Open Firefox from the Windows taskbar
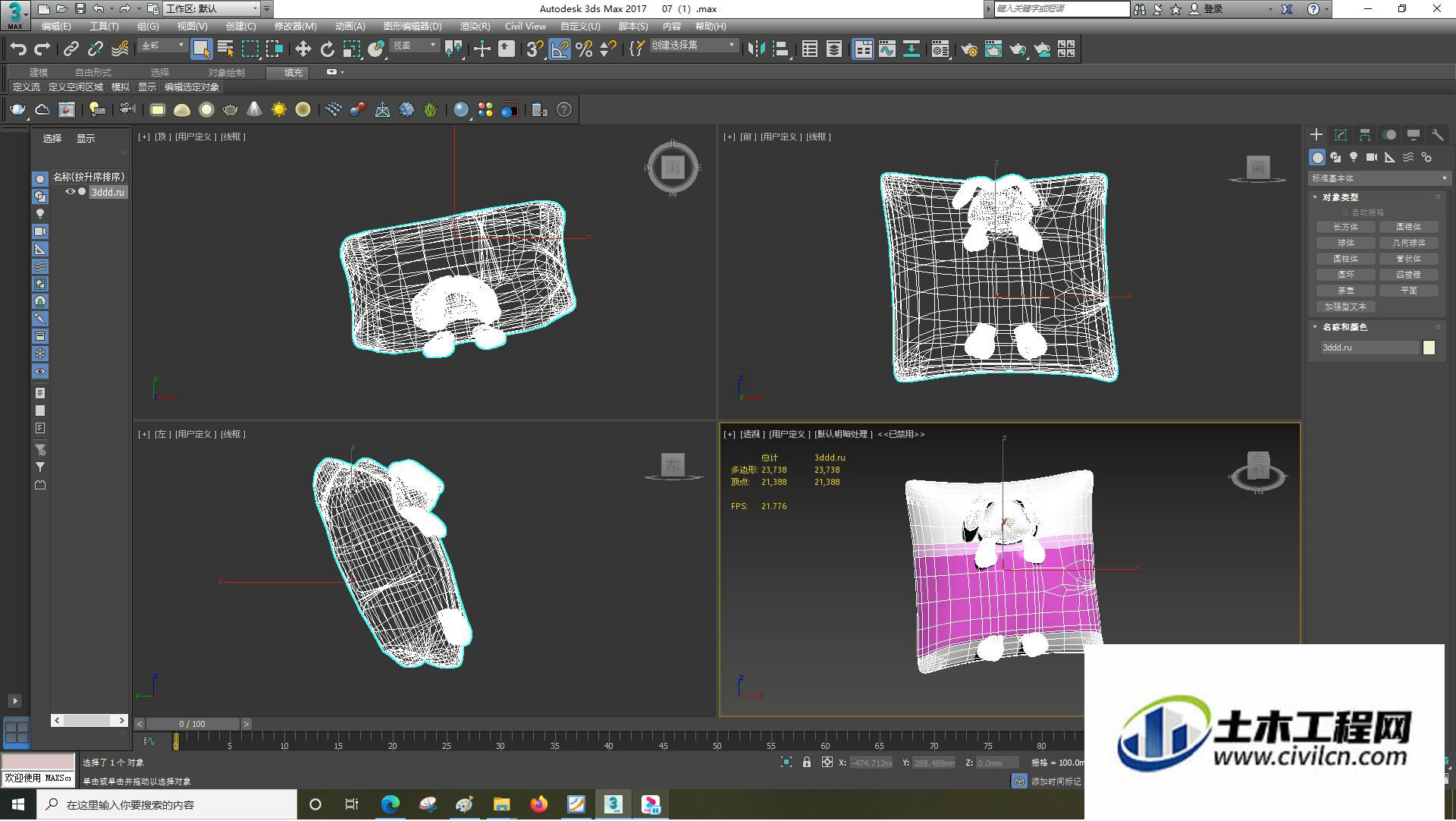 pyautogui.click(x=539, y=805)
